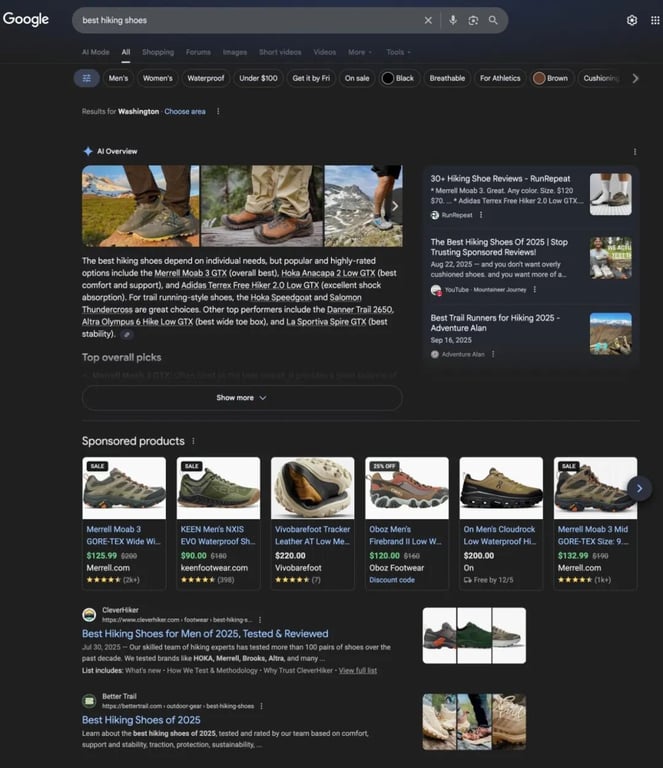Toggle the Women's filter chip
The image size is (663, 768).
click(158, 78)
